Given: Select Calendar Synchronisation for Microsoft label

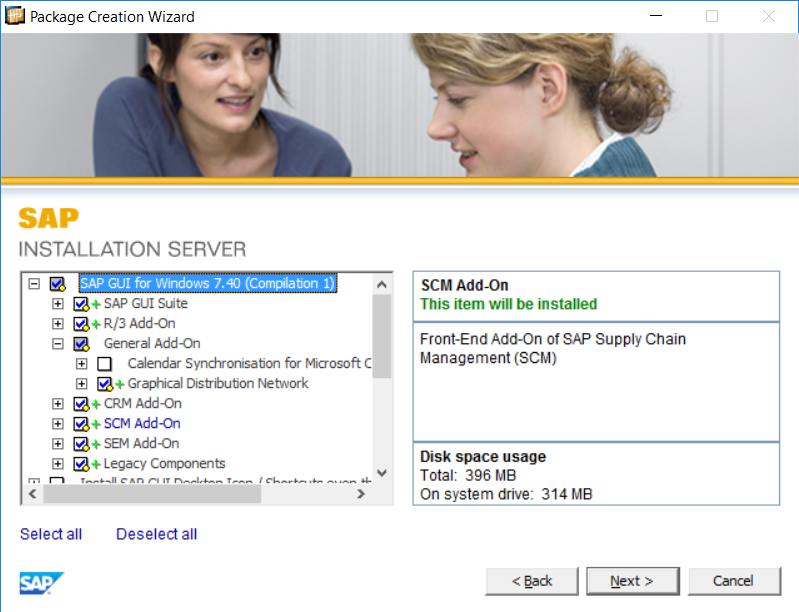Looking at the screenshot, I should pos(249,363).
